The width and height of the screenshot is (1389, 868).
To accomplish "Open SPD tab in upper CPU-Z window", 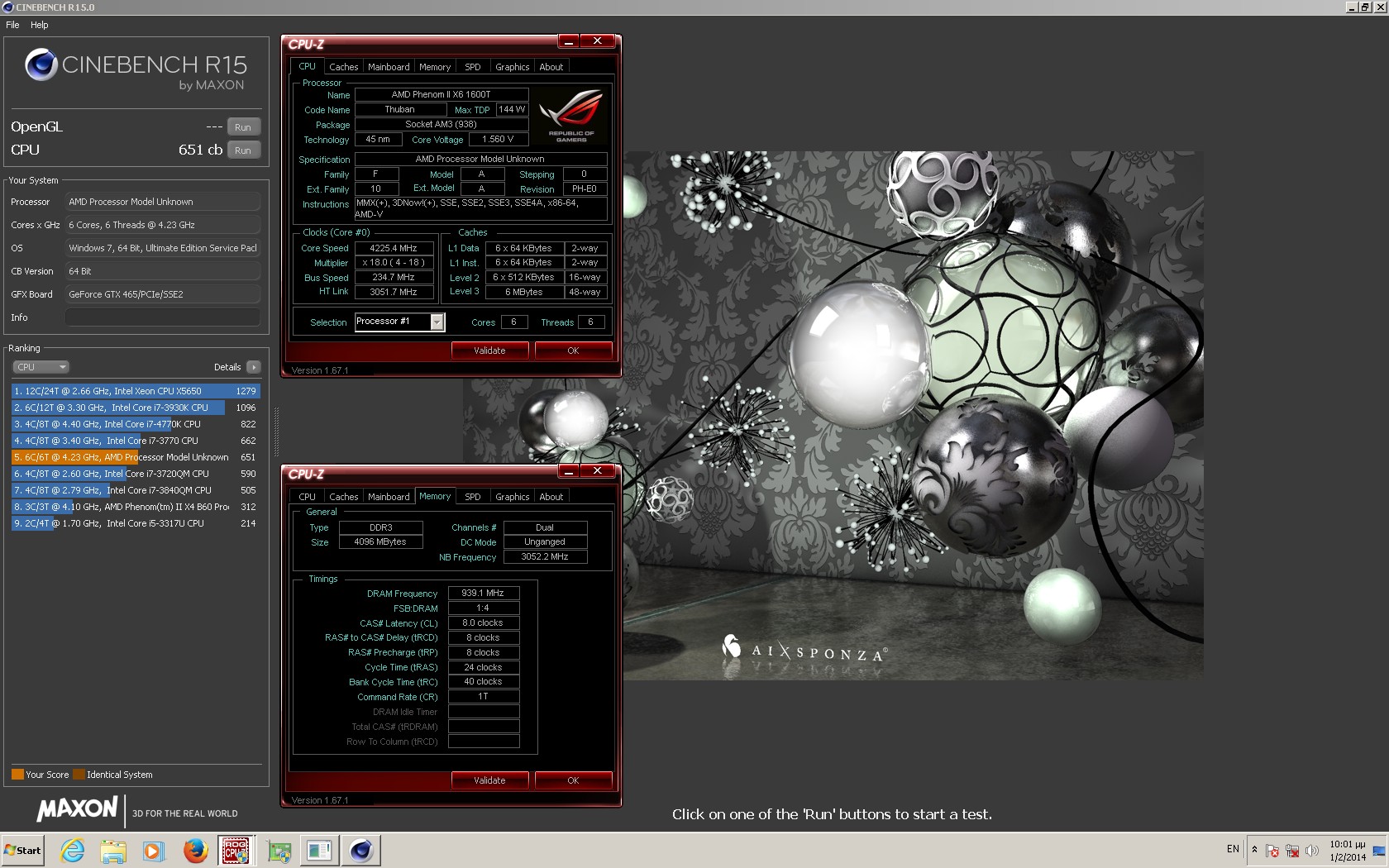I will pyautogui.click(x=473, y=67).
